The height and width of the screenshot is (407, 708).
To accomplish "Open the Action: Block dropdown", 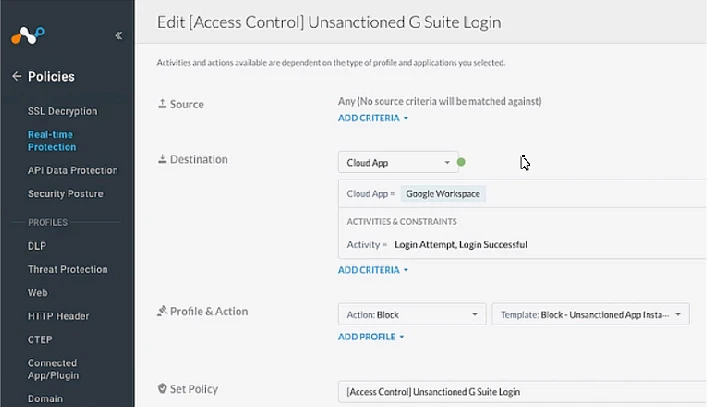I will point(411,315).
